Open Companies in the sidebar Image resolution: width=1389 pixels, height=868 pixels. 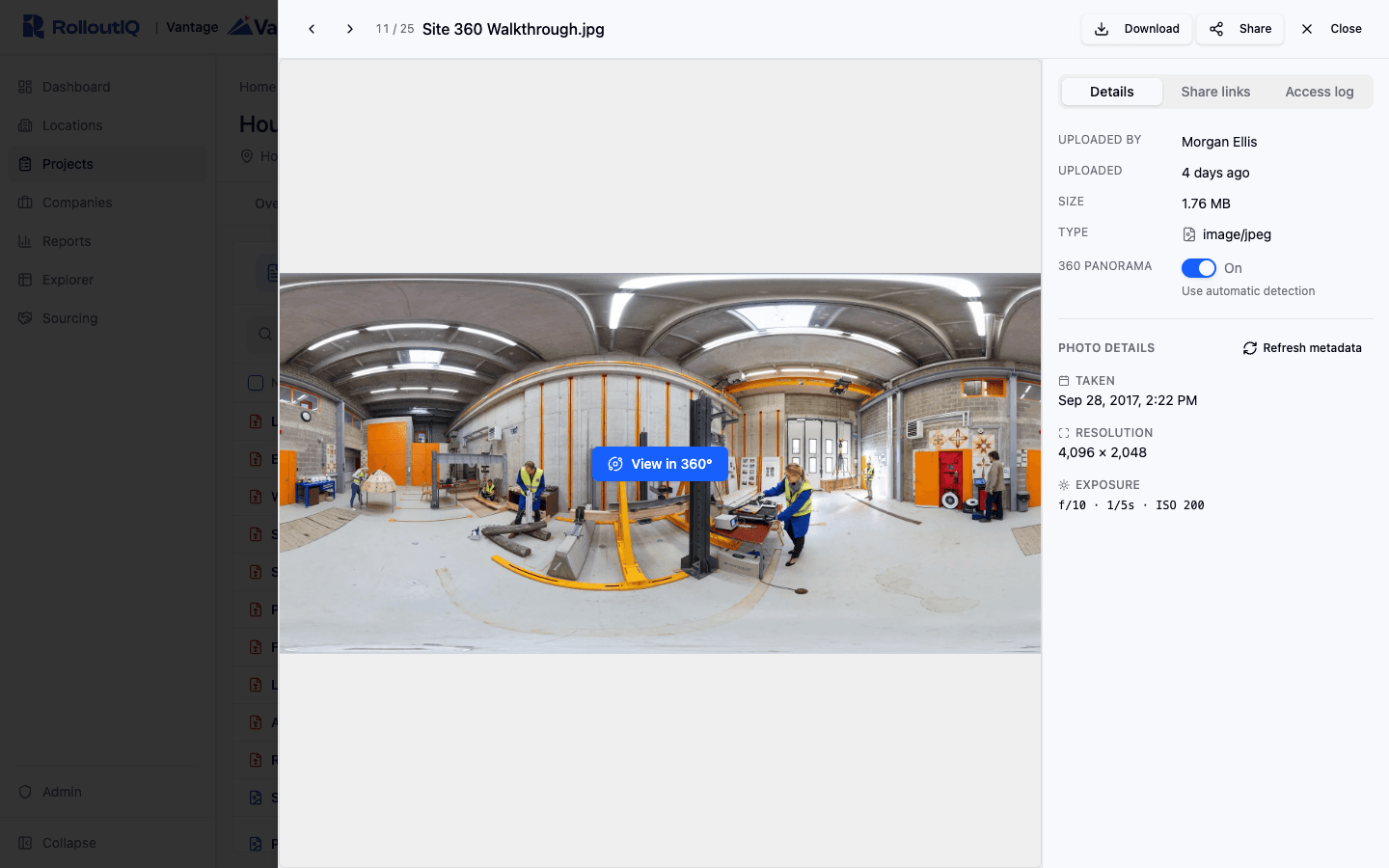[x=107, y=203]
